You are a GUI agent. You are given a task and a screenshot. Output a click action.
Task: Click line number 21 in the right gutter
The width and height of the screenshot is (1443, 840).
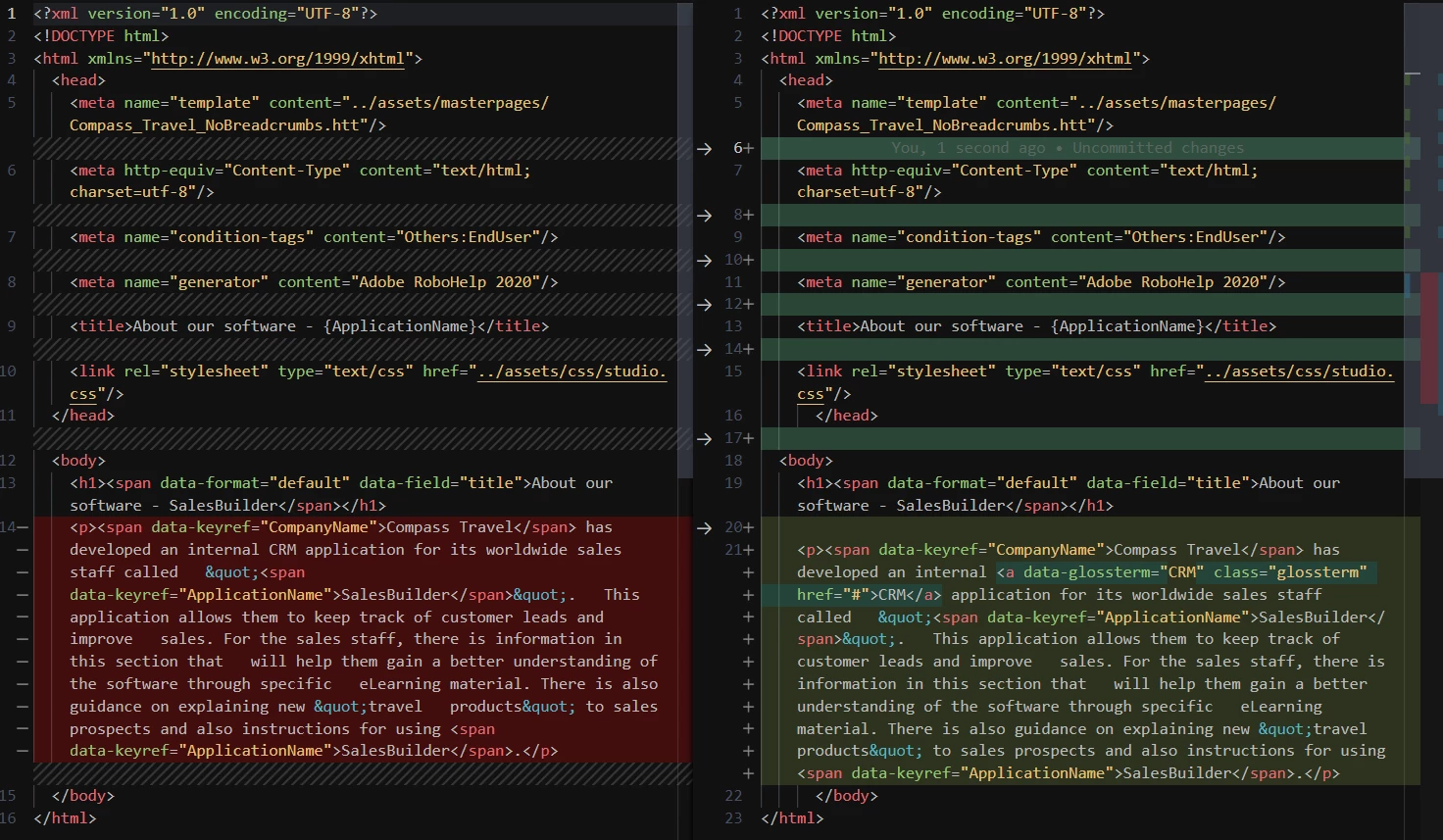[x=734, y=550]
